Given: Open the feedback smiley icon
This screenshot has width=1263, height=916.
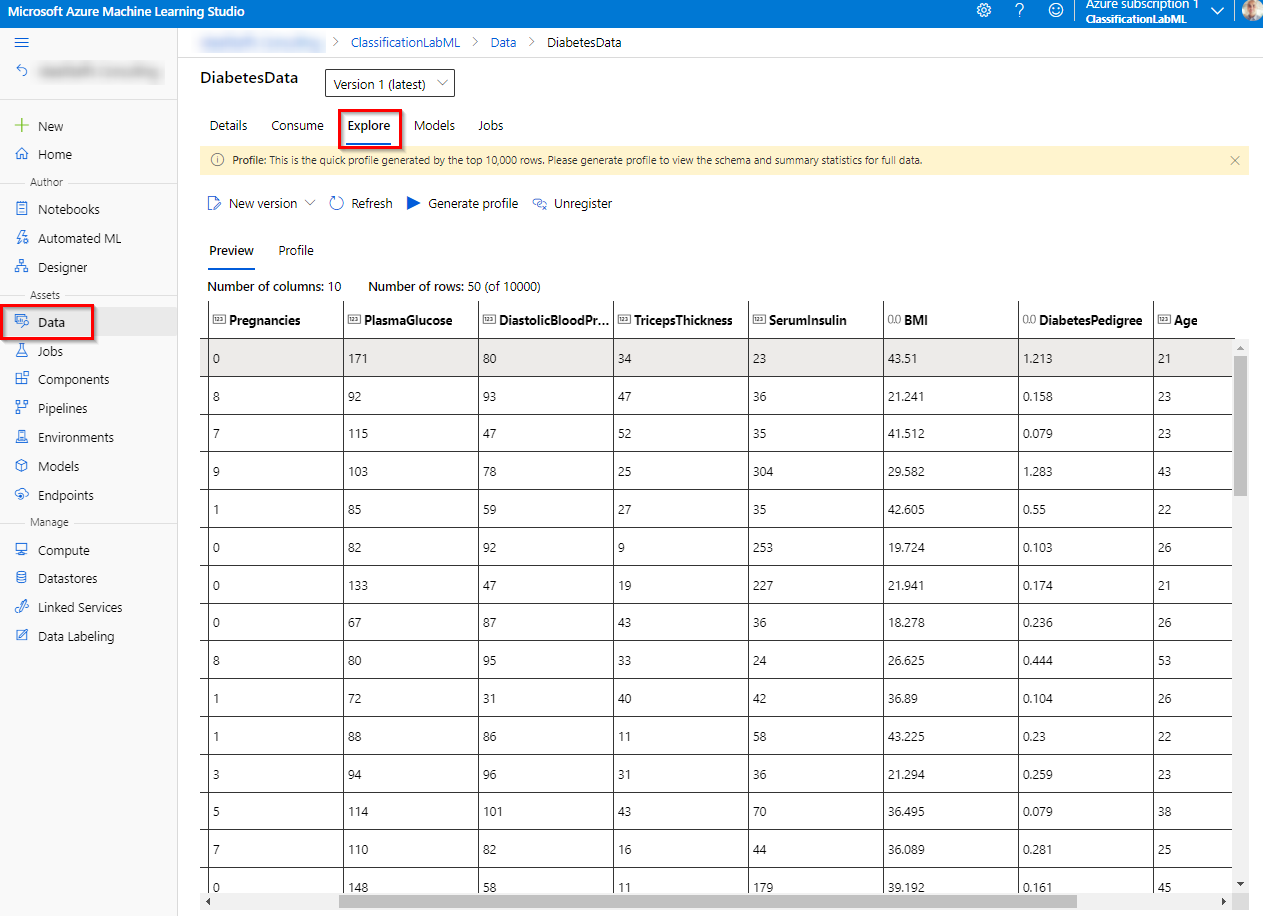Looking at the screenshot, I should (x=1055, y=11).
